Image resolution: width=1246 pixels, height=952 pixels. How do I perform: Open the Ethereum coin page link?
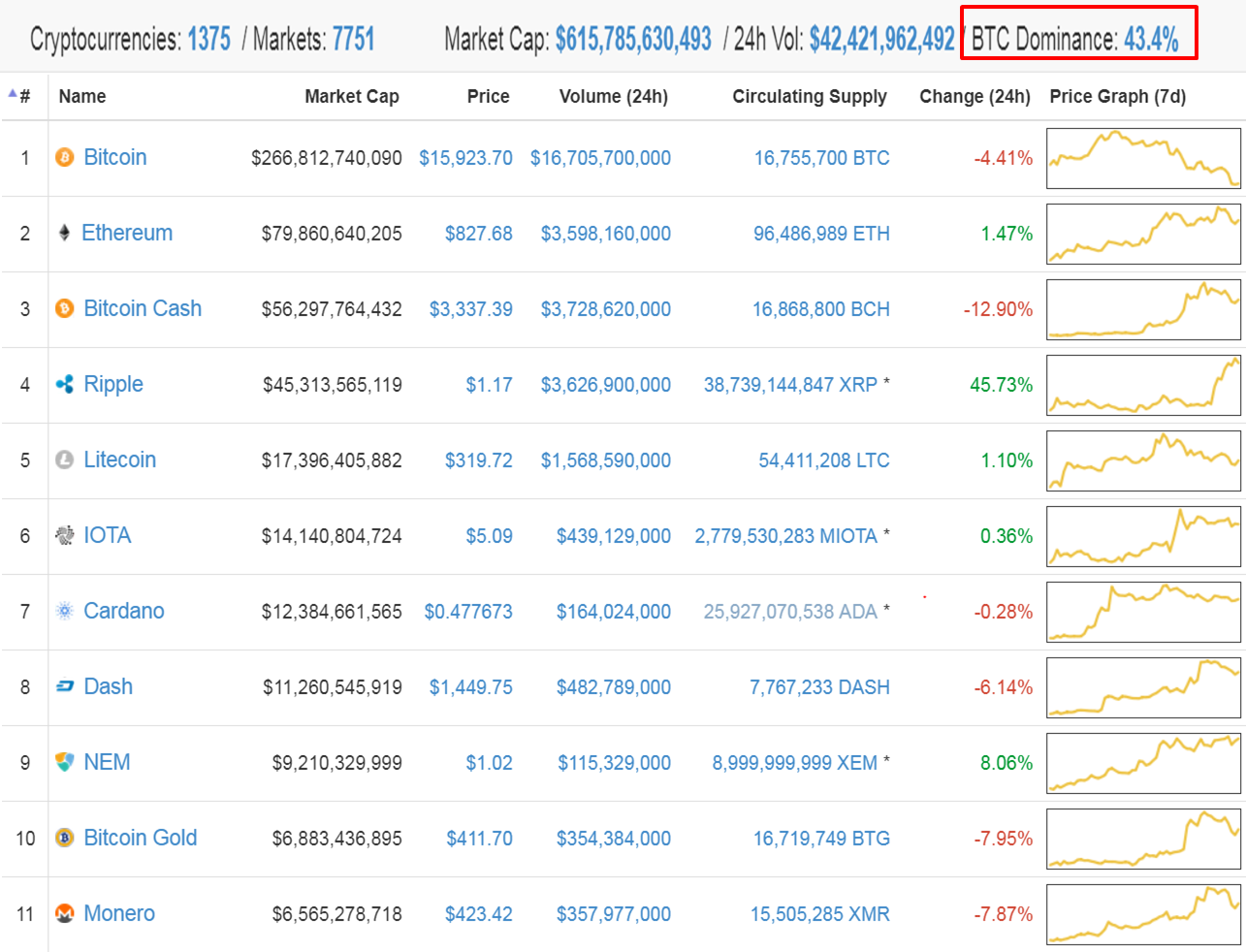tap(127, 233)
